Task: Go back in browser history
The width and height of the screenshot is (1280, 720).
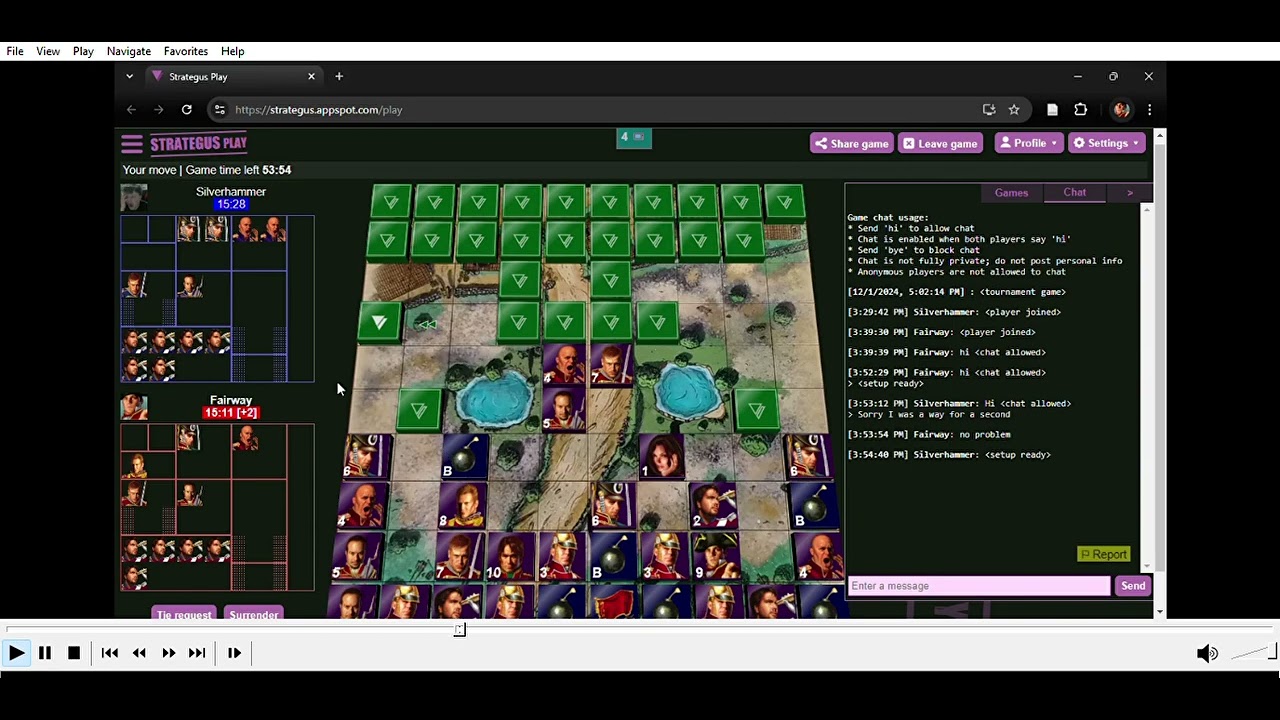Action: point(131,110)
